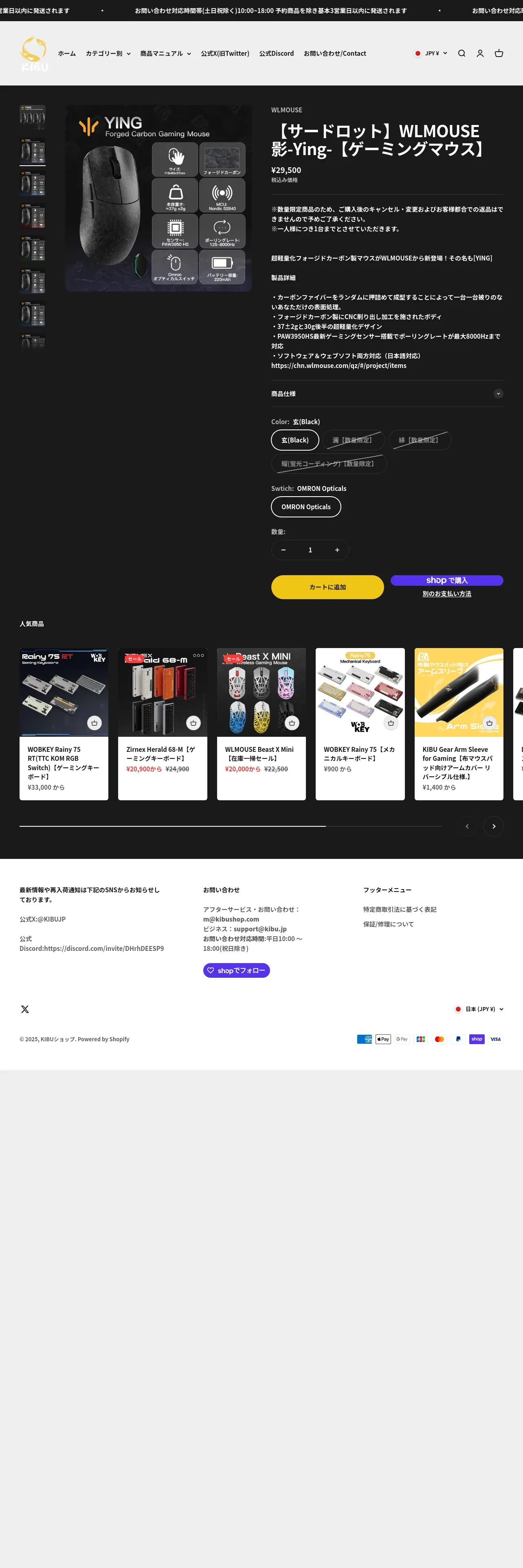Click the shop で購入 button
523x1568 pixels.
447,580
